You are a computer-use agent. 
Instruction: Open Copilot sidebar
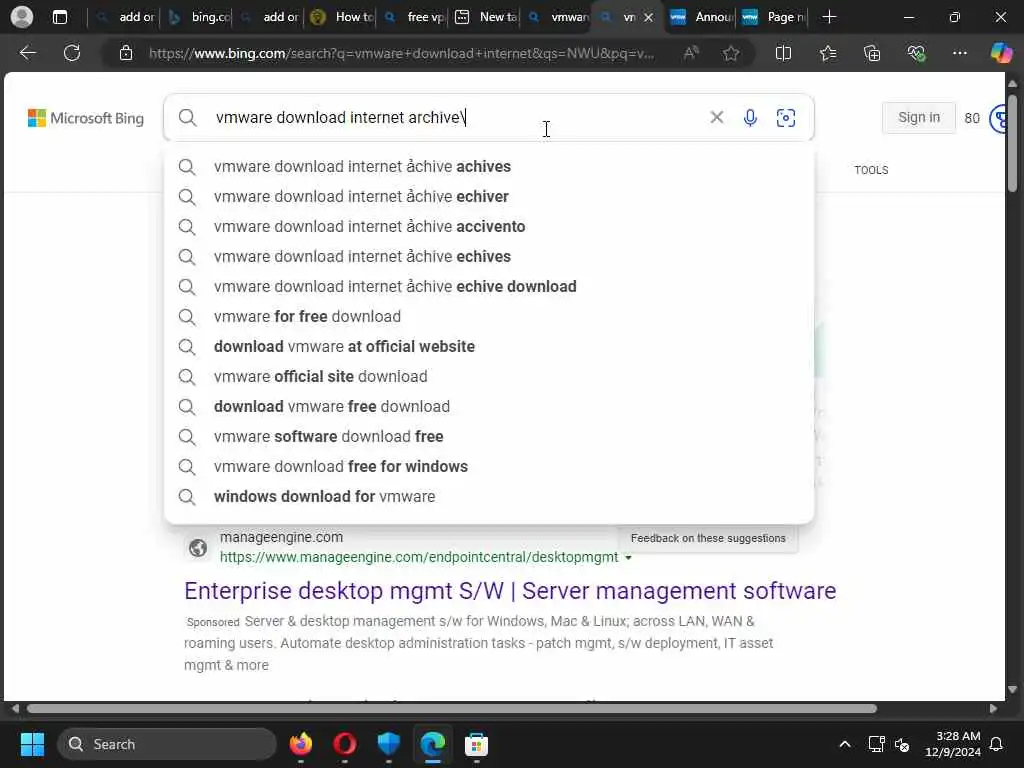[1001, 53]
